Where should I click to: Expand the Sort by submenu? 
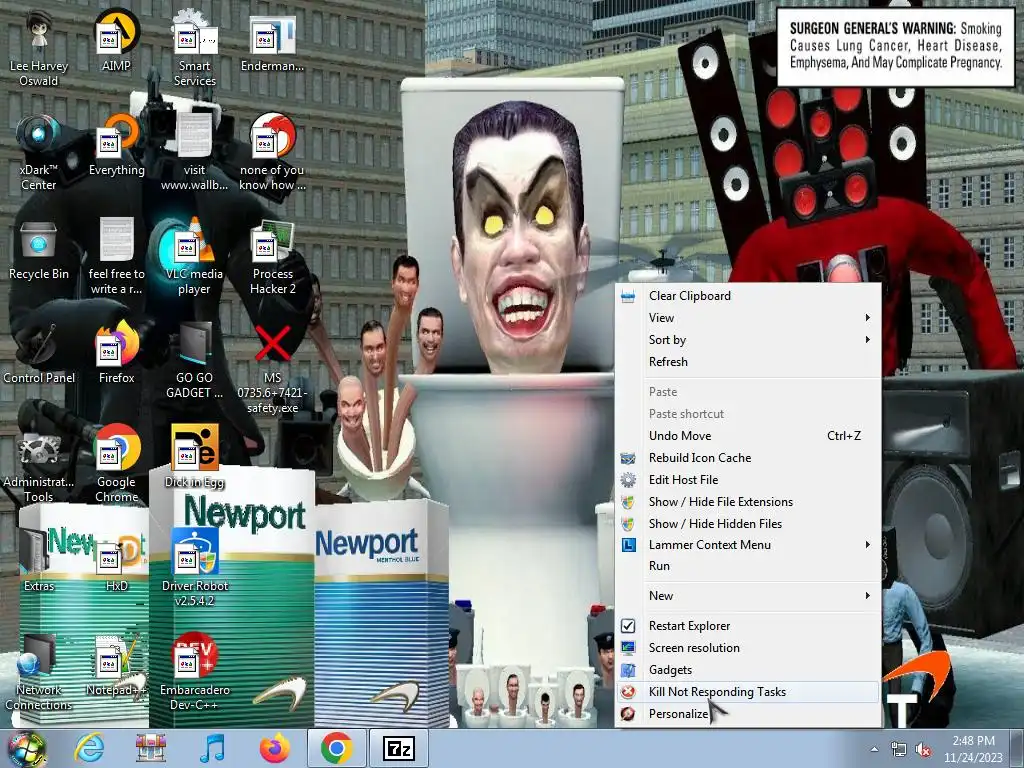748,340
